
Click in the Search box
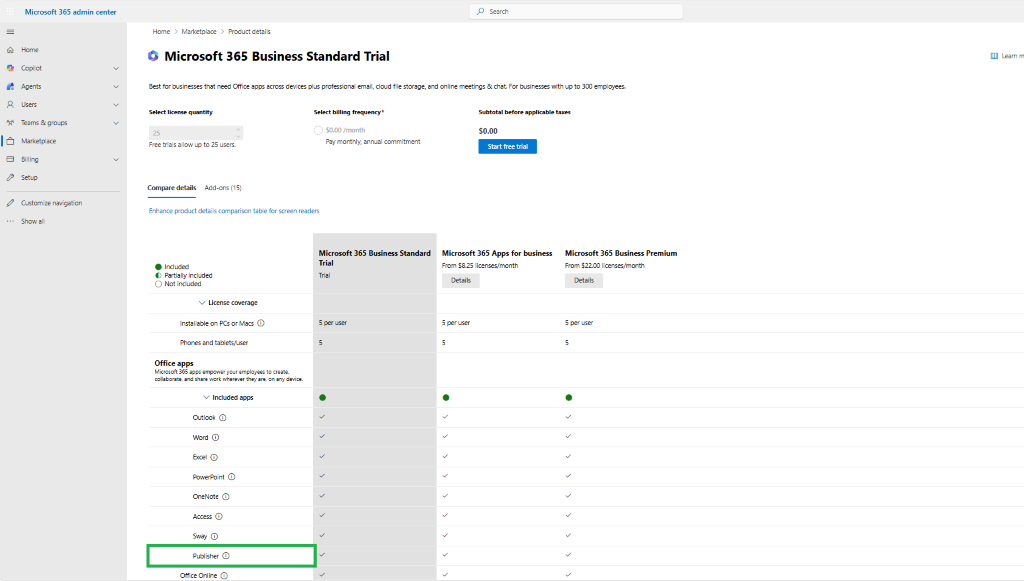[x=576, y=11]
